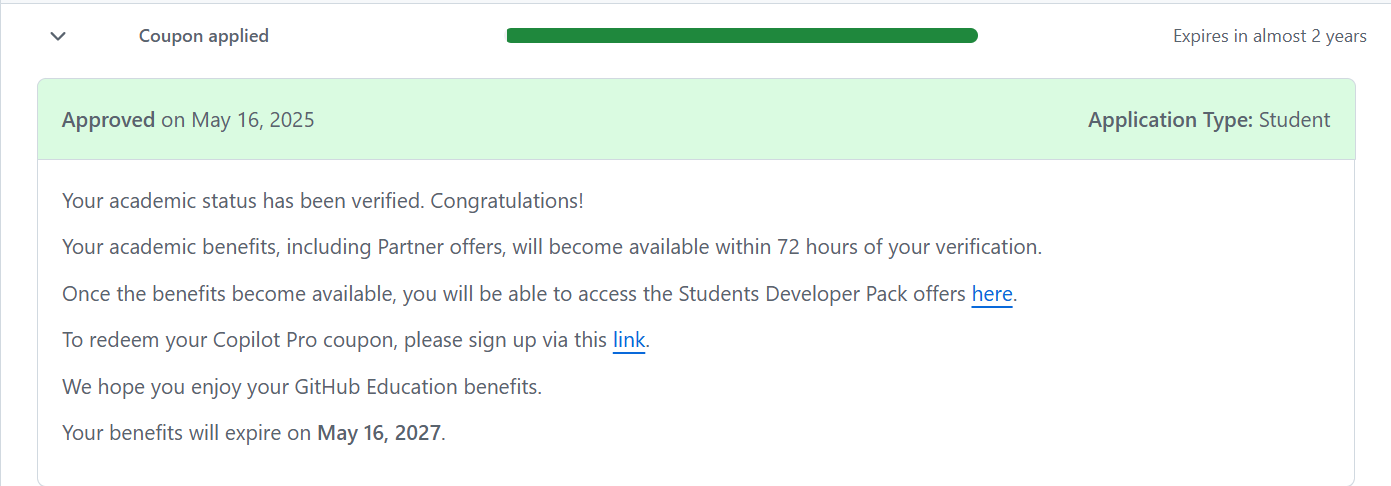Click the bold Approved status label

pyautogui.click(x=108, y=120)
